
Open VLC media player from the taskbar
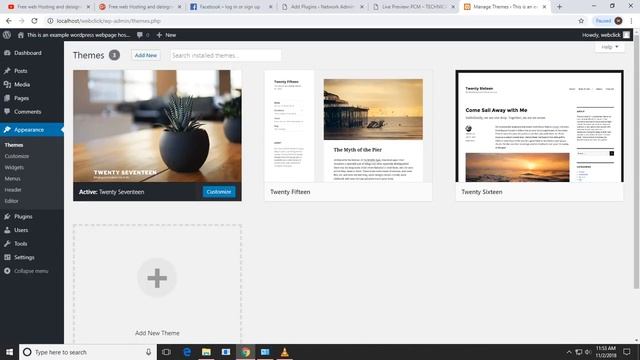click(284, 352)
